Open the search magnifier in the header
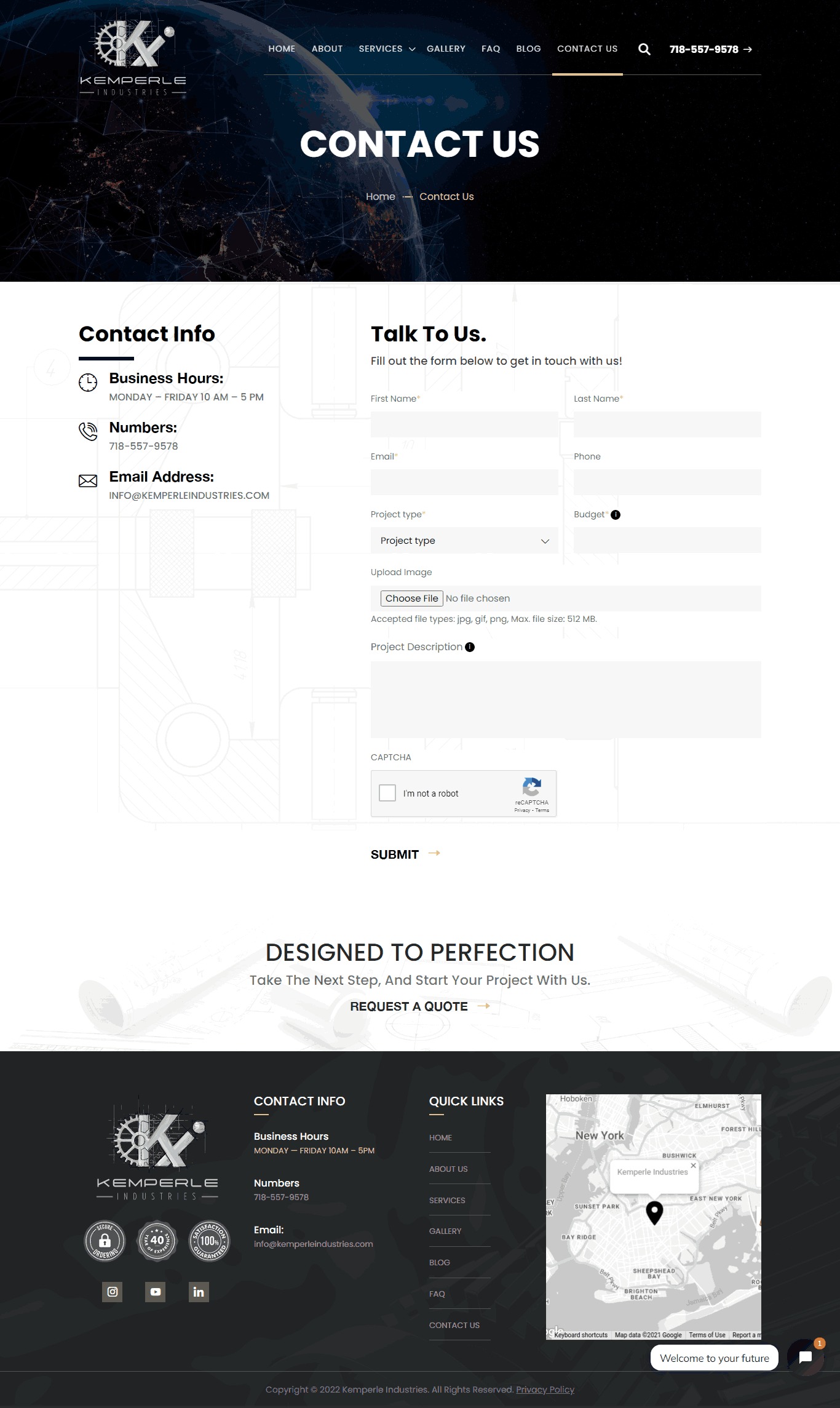Viewport: 840px width, 1408px height. (x=644, y=49)
